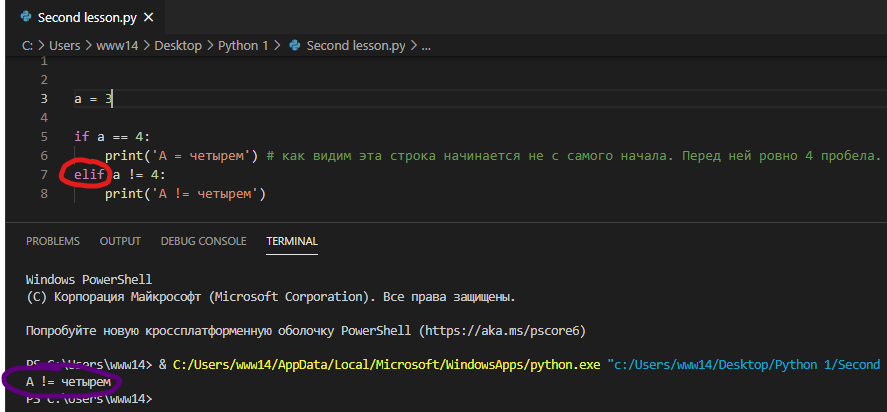This screenshot has height=412, width=887.
Task: Click line number 8 in gutter
Action: [44, 194]
